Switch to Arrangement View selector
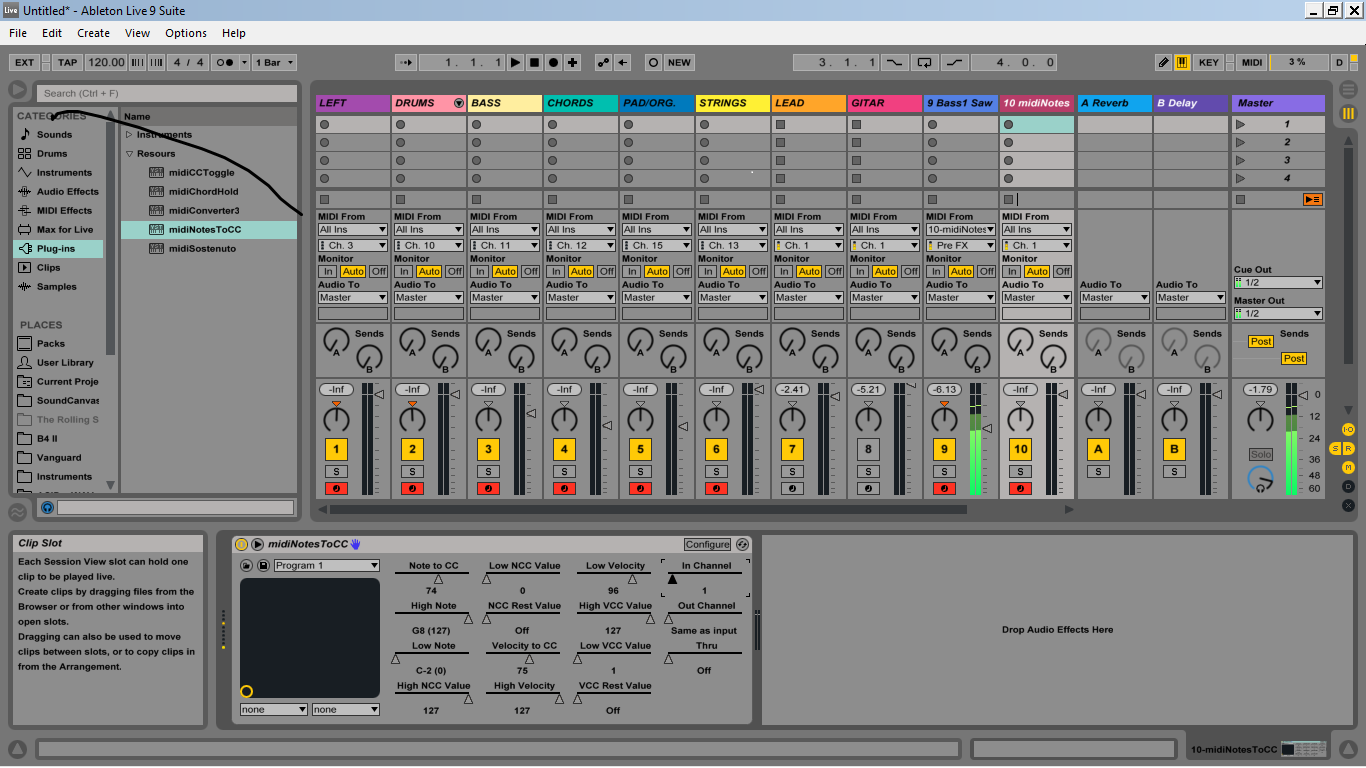Viewport: 1366px width, 768px height. pyautogui.click(x=1348, y=91)
